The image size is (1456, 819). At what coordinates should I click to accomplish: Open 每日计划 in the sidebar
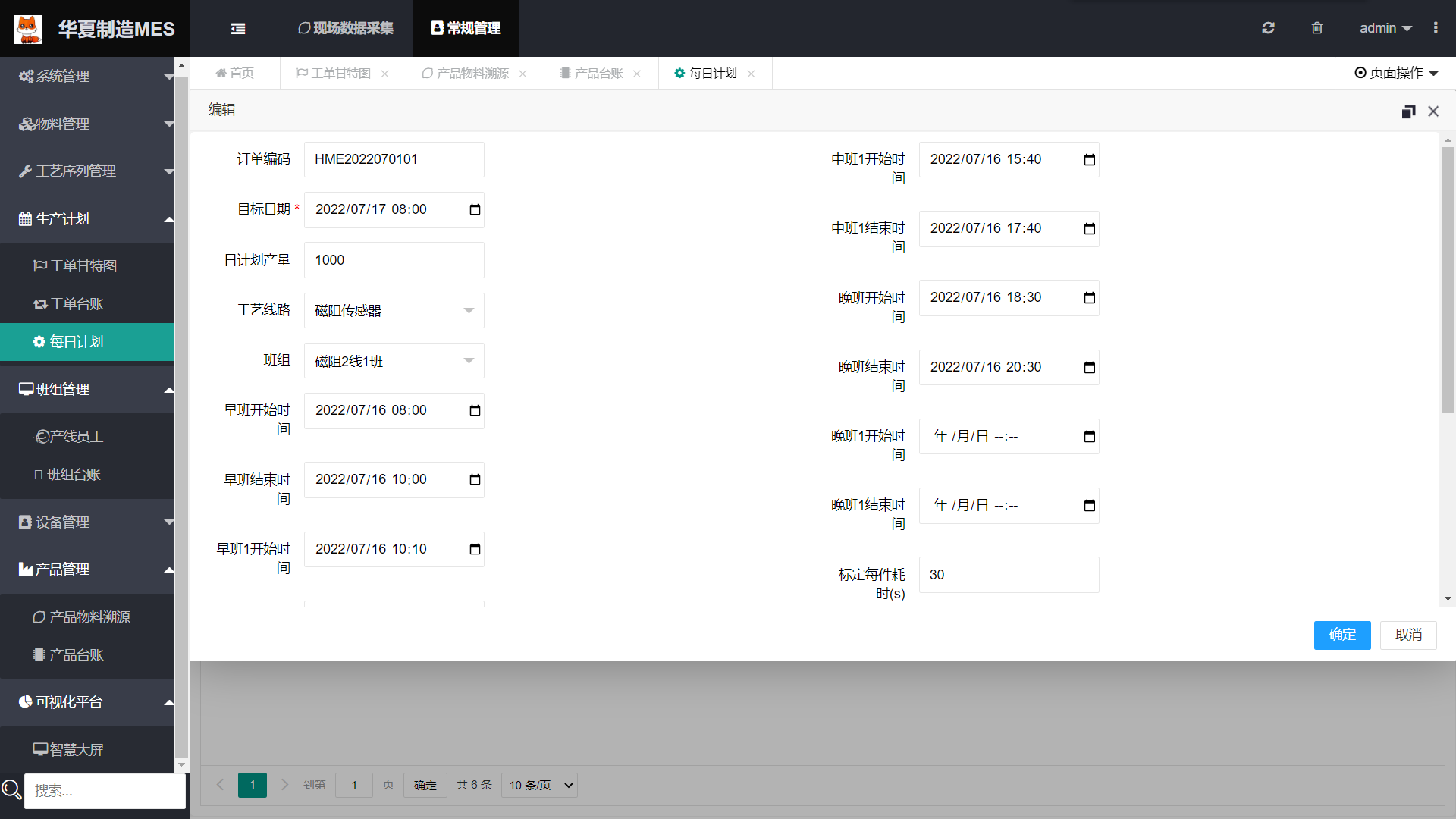pyautogui.click(x=87, y=342)
